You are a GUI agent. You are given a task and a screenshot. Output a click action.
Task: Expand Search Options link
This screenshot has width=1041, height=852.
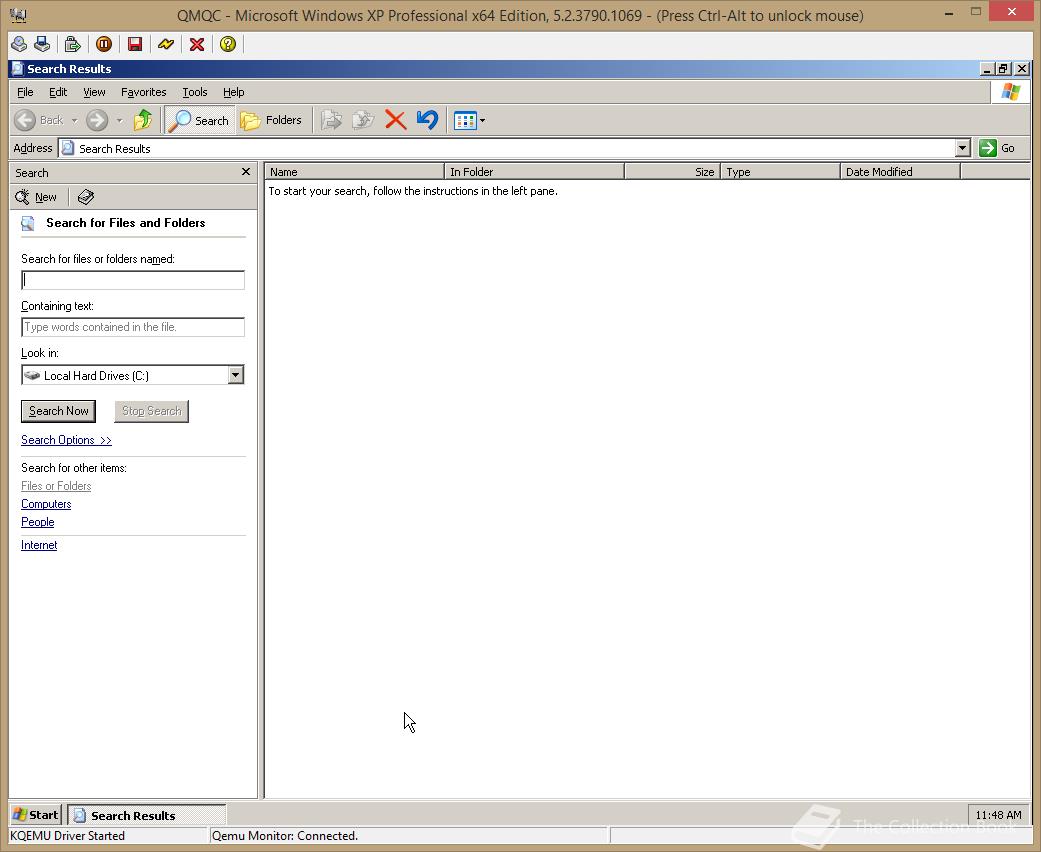coord(66,440)
